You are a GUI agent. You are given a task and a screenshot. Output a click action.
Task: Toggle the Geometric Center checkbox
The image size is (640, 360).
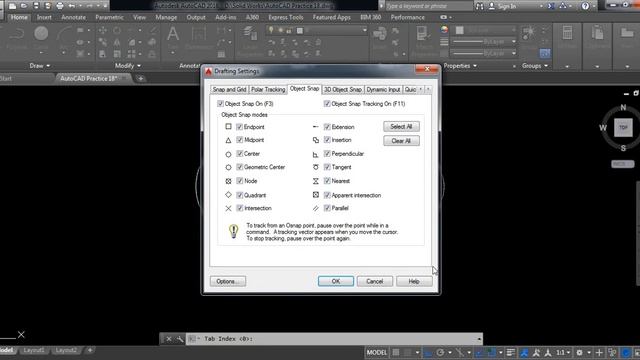240,167
